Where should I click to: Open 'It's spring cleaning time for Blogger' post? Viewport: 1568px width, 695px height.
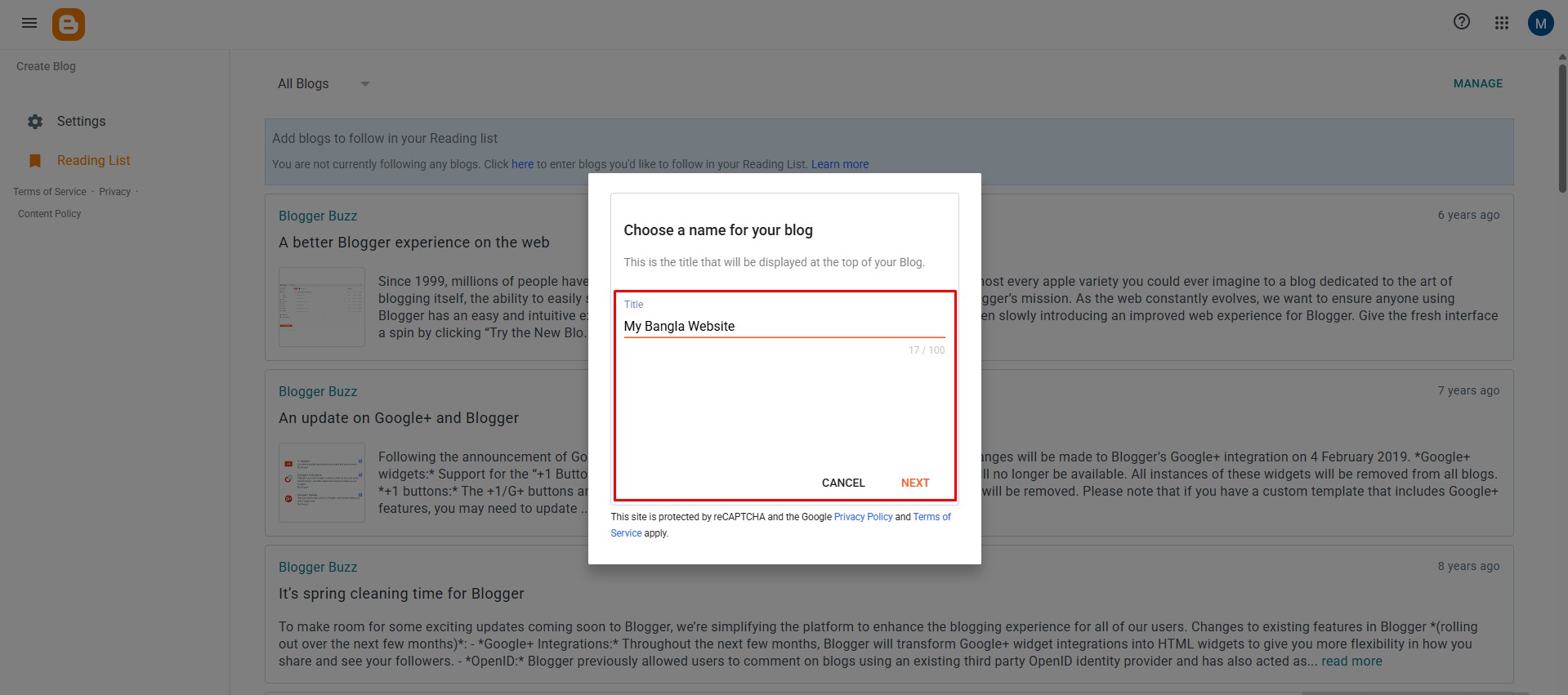(401, 594)
